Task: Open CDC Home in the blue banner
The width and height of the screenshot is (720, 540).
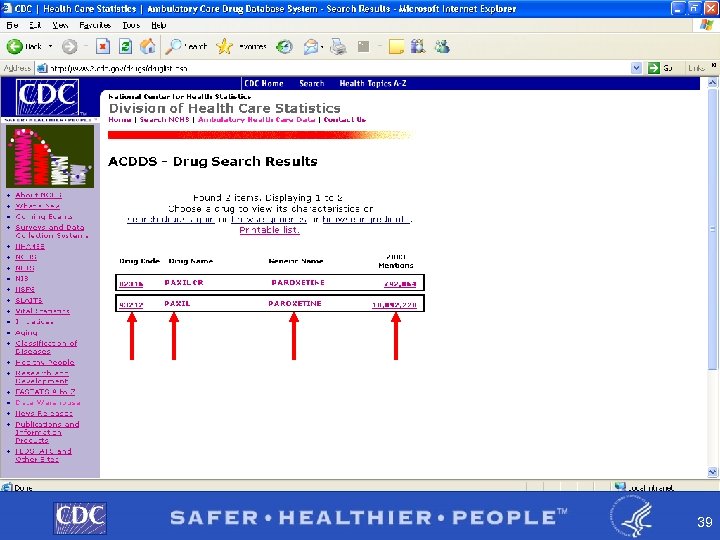Action: click(264, 83)
